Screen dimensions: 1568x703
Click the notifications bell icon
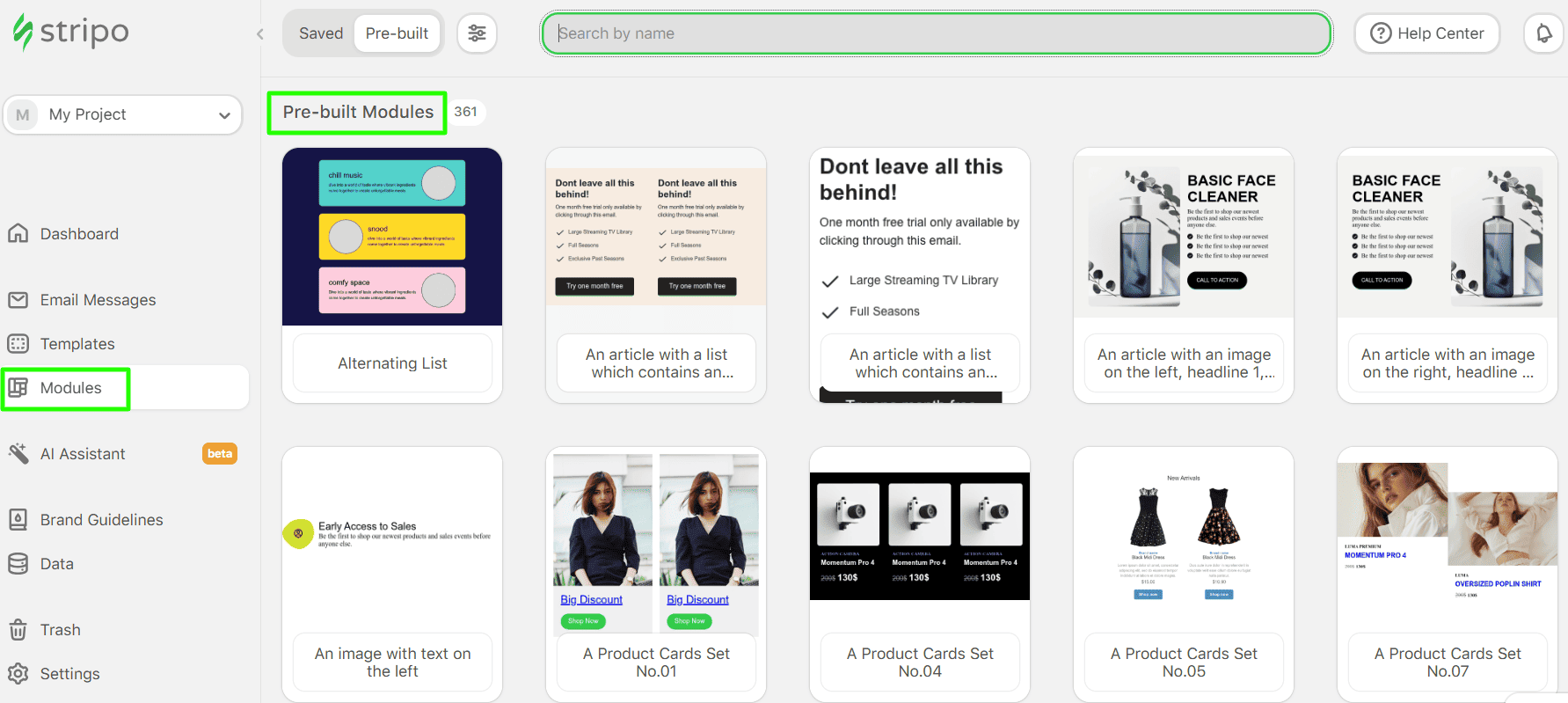click(1543, 33)
